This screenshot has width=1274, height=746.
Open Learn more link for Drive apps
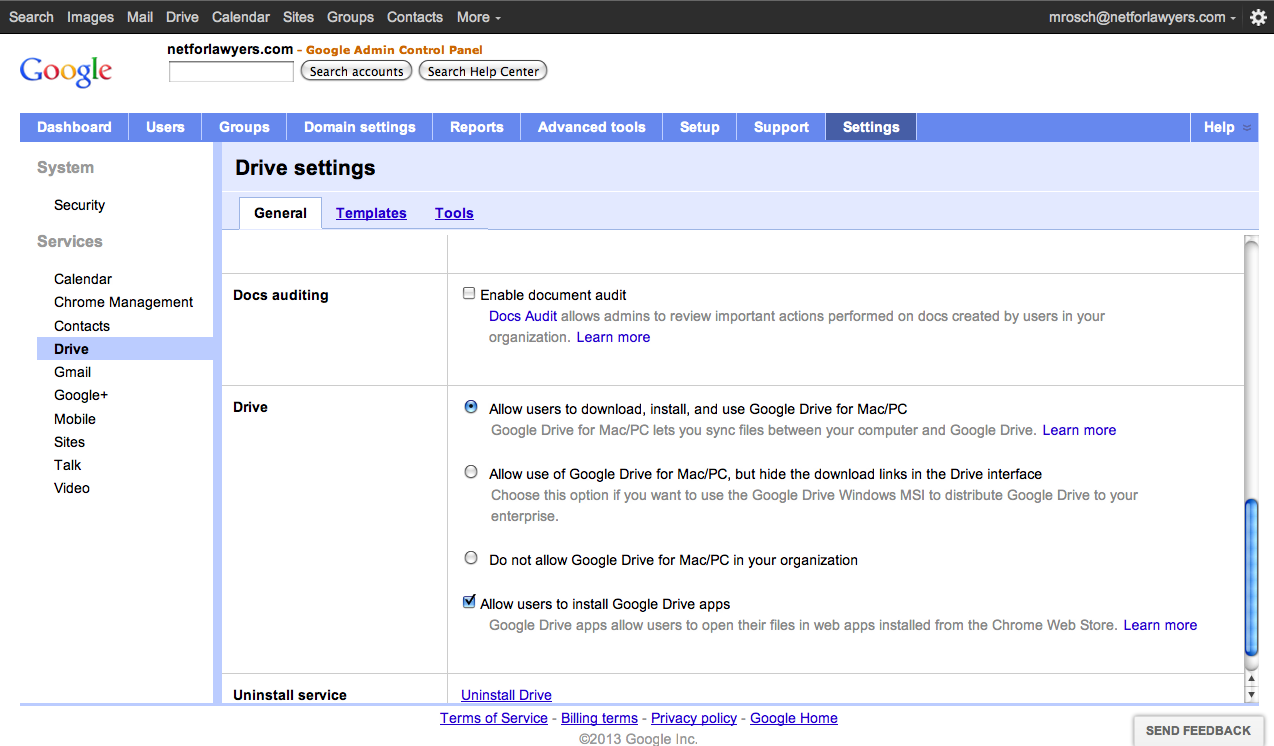pyautogui.click(x=1160, y=625)
